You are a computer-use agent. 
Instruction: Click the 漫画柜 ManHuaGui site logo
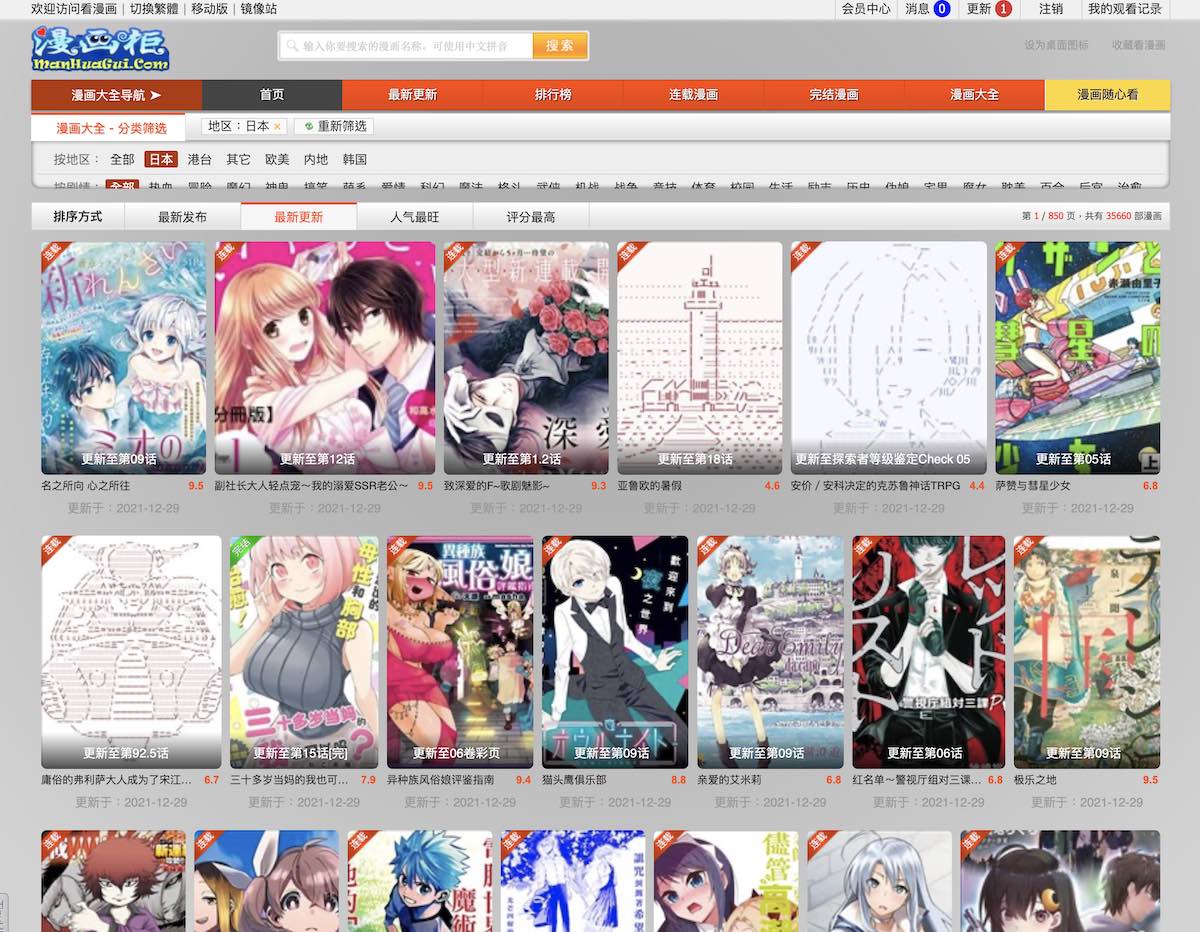[x=100, y=49]
